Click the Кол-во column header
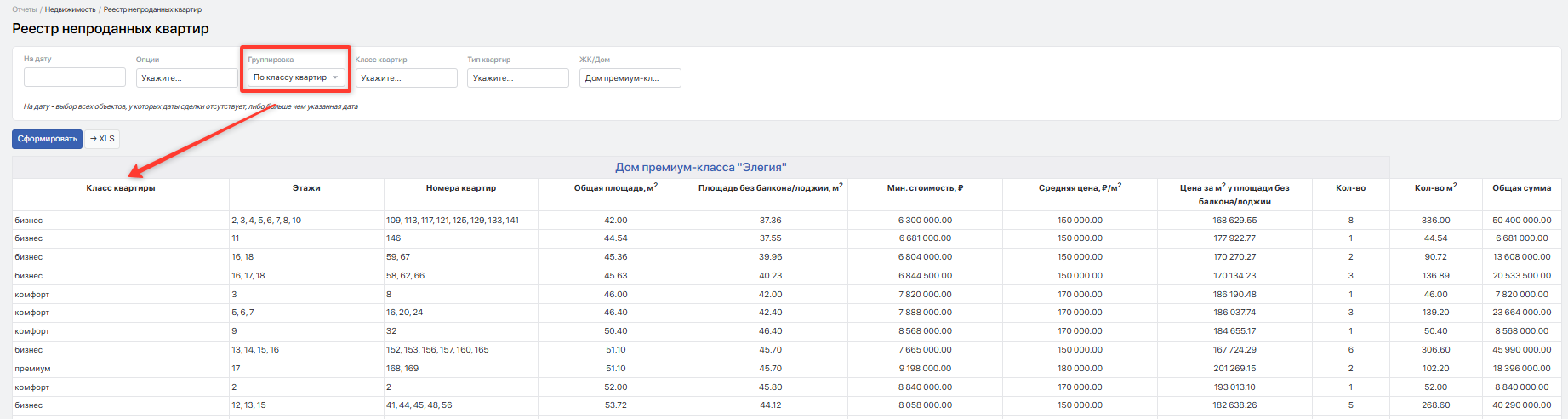The image size is (1568, 419). tap(1350, 188)
